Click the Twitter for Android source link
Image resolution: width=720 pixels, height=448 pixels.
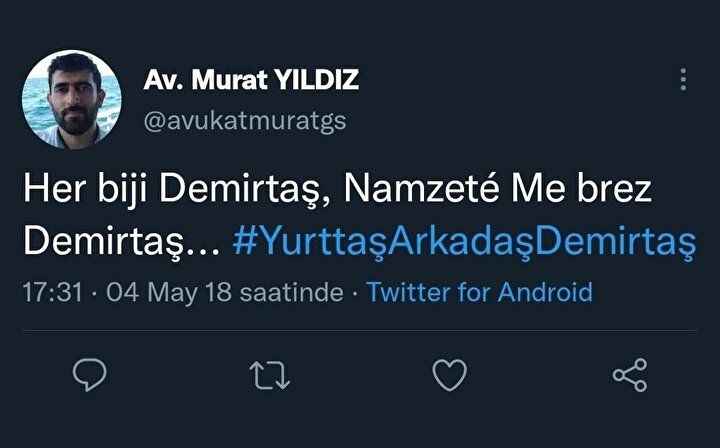click(x=479, y=292)
